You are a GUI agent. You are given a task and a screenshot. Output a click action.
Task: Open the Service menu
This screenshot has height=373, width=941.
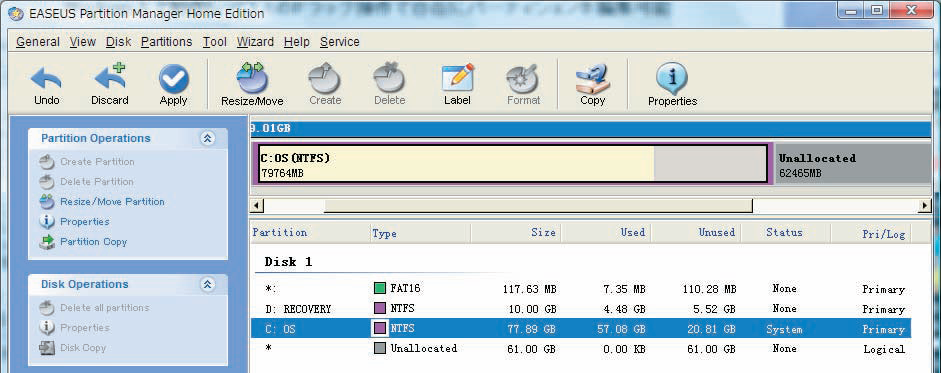click(340, 42)
